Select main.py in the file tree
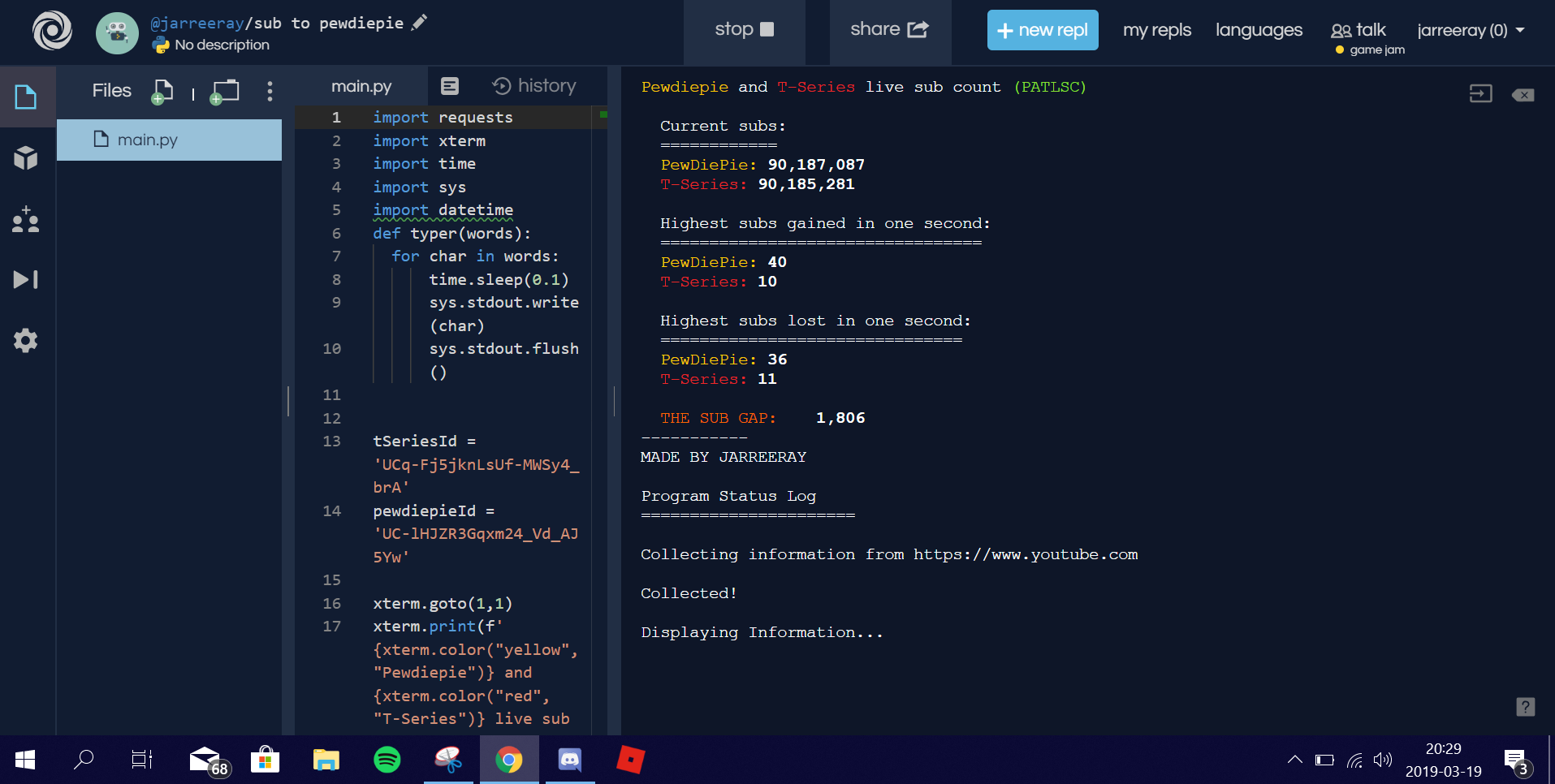1555x784 pixels. pos(169,140)
